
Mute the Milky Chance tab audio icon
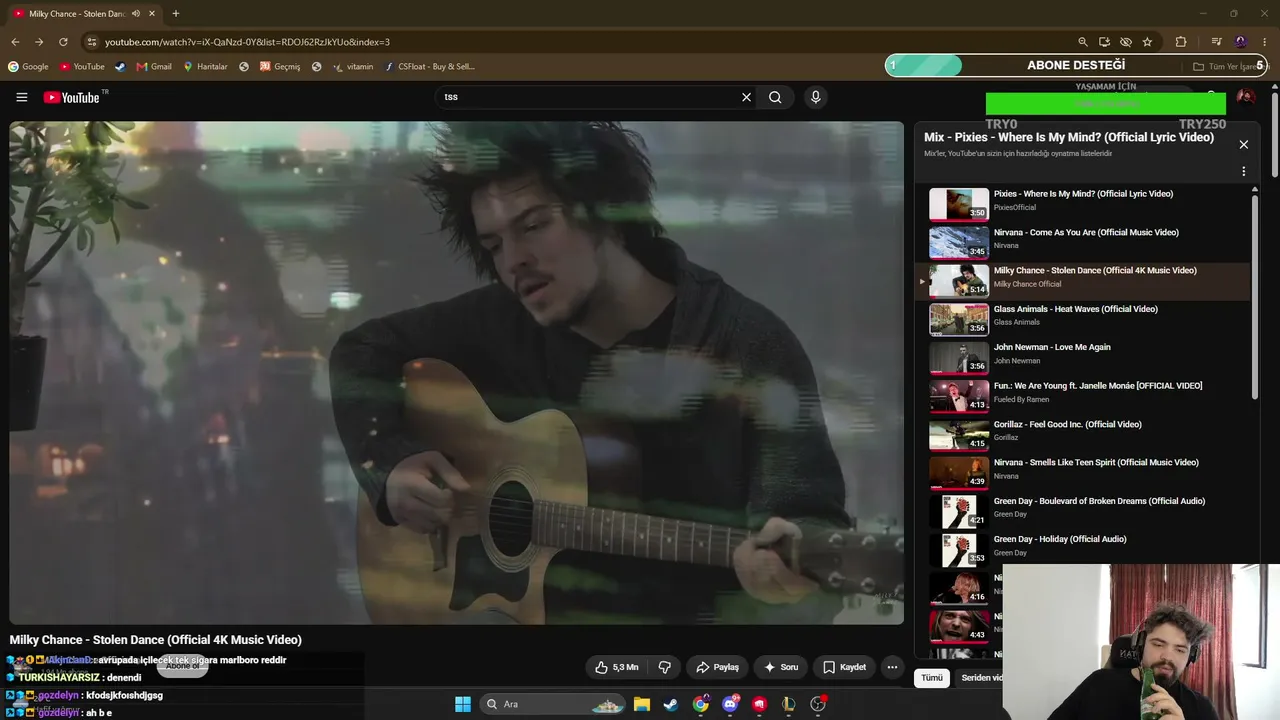136,14
